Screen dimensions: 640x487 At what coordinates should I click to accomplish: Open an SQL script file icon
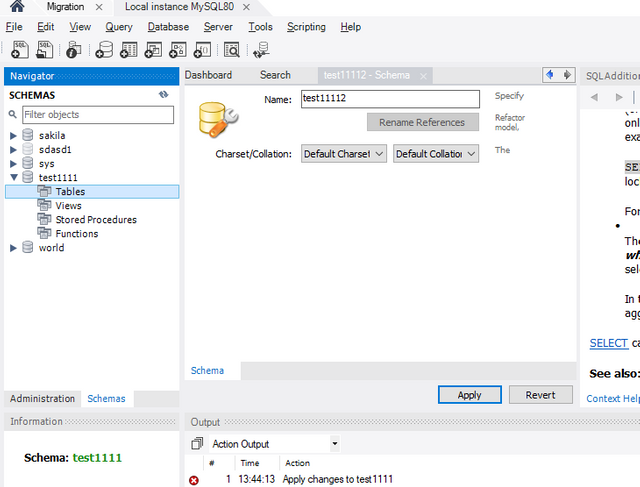pyautogui.click(x=44, y=50)
